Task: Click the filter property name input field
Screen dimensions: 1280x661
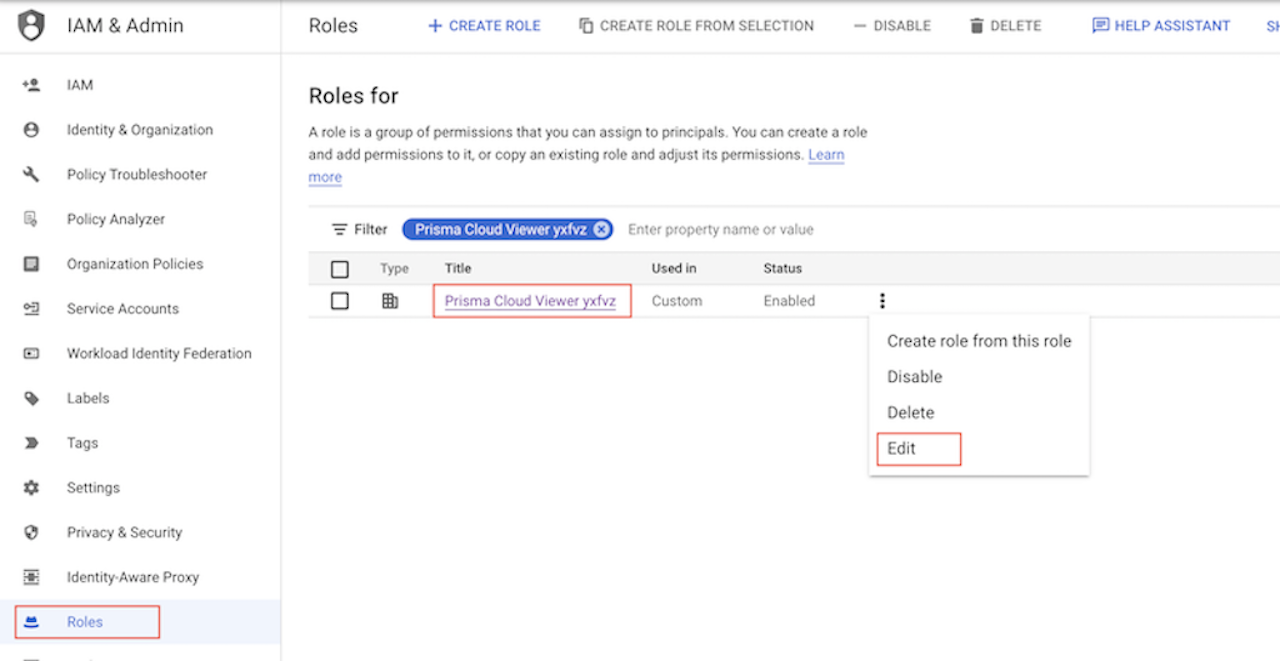Action: (720, 230)
